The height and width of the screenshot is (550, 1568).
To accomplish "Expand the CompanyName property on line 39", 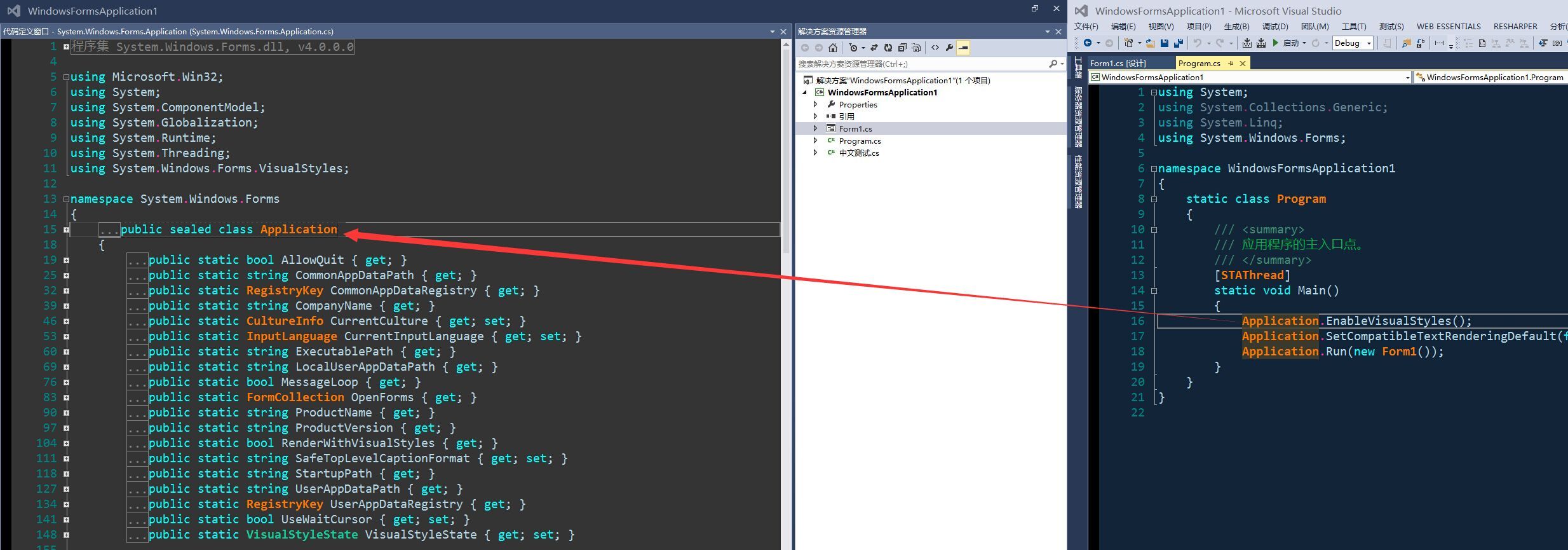I will [66, 306].
